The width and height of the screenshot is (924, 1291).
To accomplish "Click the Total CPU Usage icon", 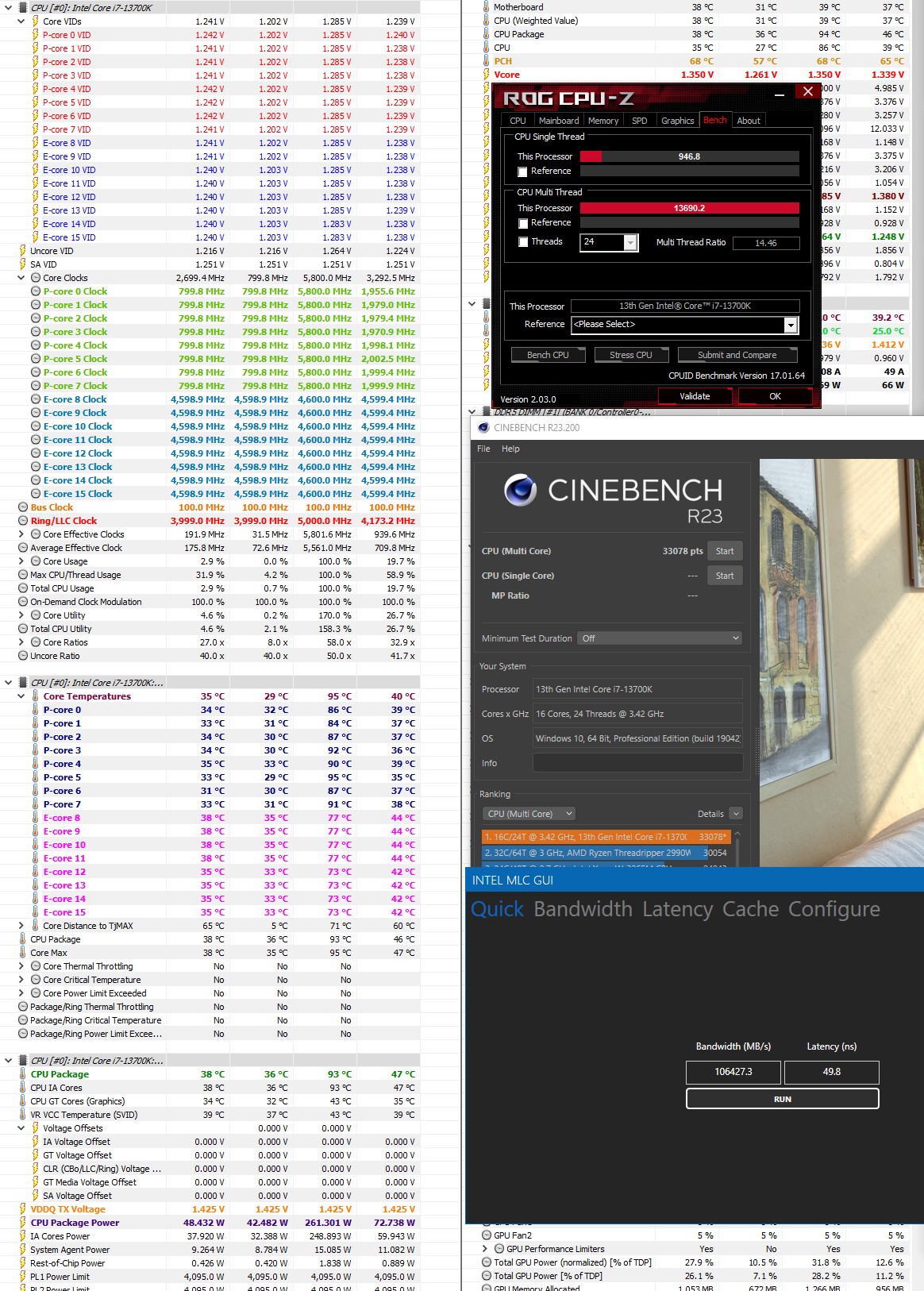I will [x=23, y=588].
